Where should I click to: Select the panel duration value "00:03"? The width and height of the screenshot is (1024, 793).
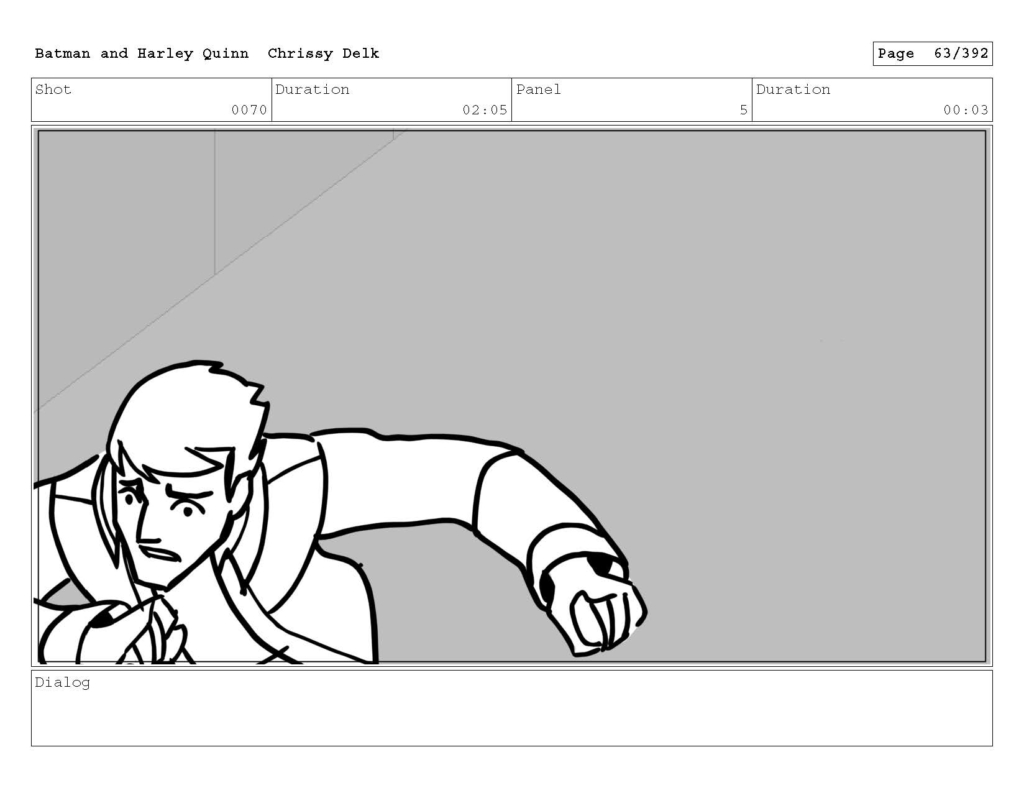[x=965, y=110]
